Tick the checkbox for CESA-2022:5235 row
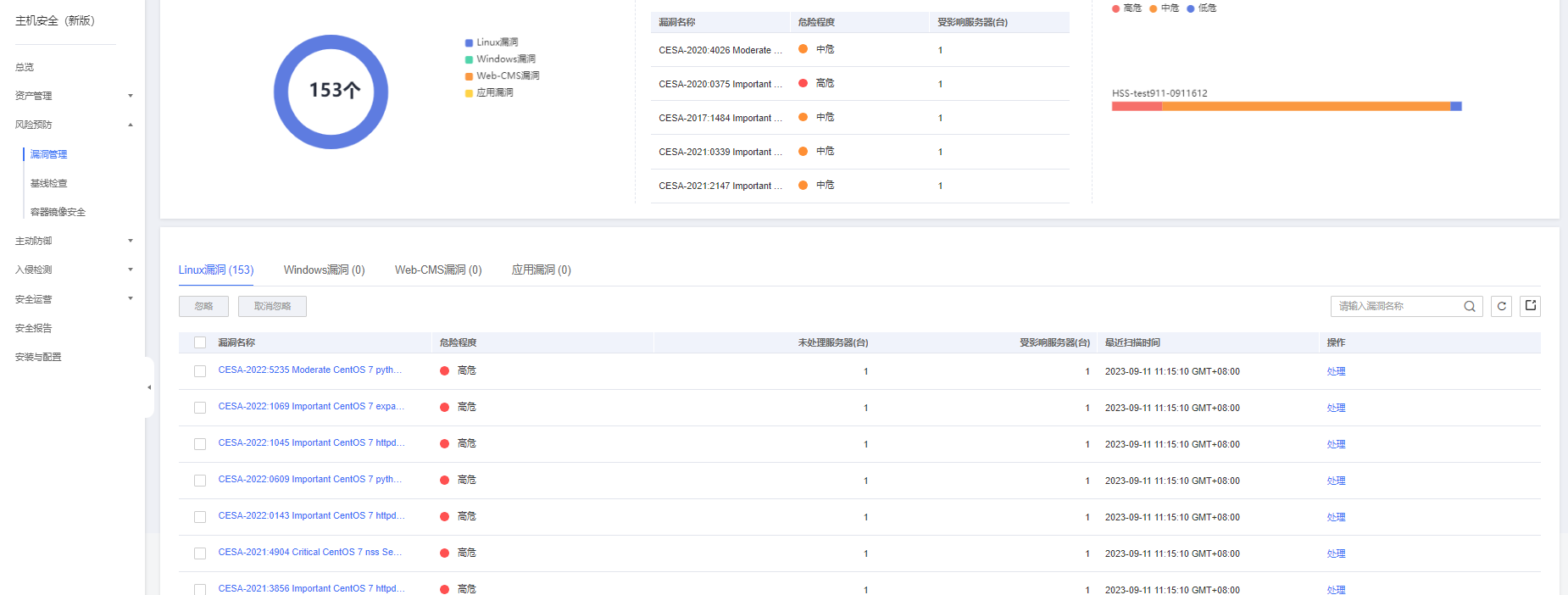The image size is (1568, 595). 200,371
